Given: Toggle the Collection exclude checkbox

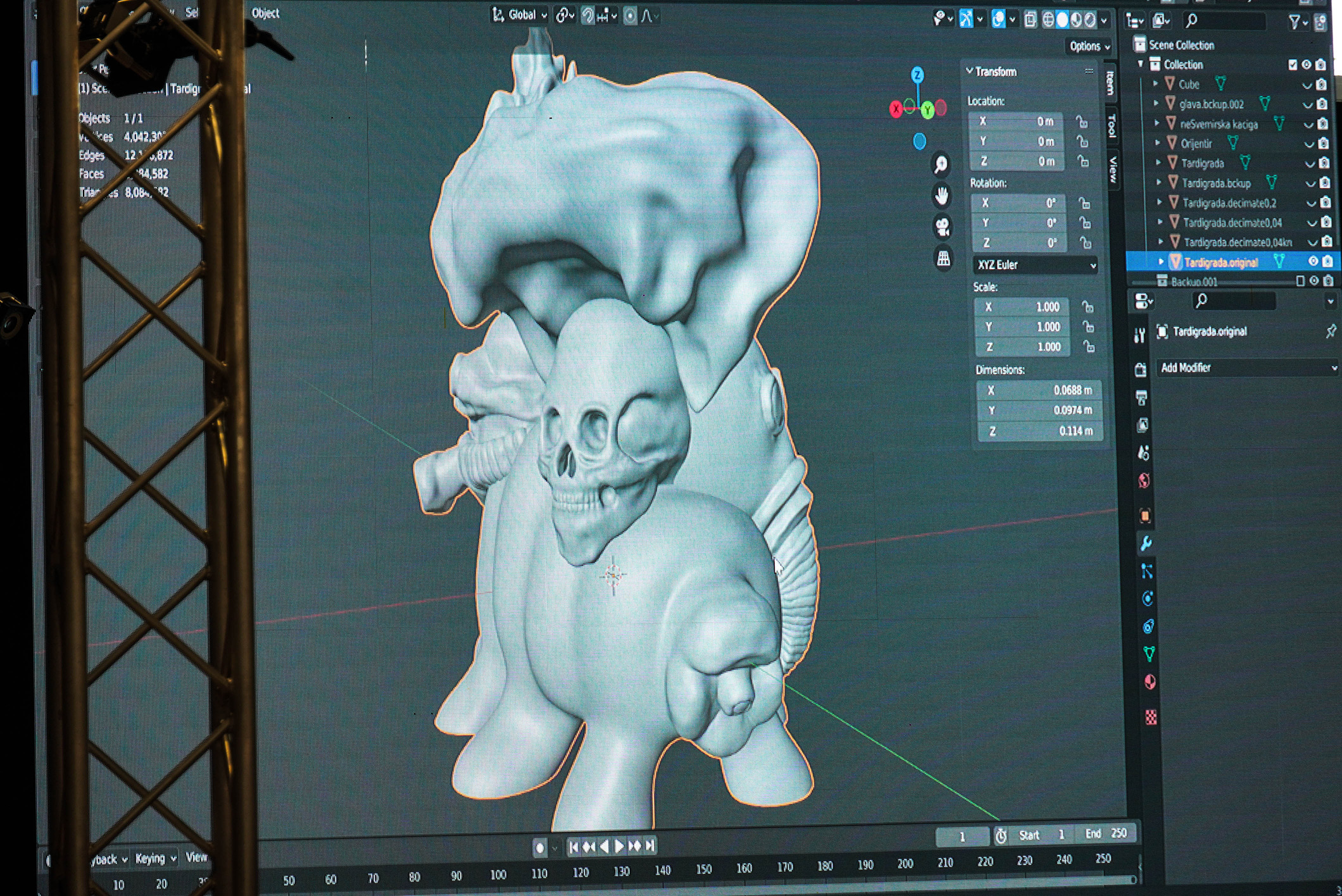Looking at the screenshot, I should (x=1292, y=65).
